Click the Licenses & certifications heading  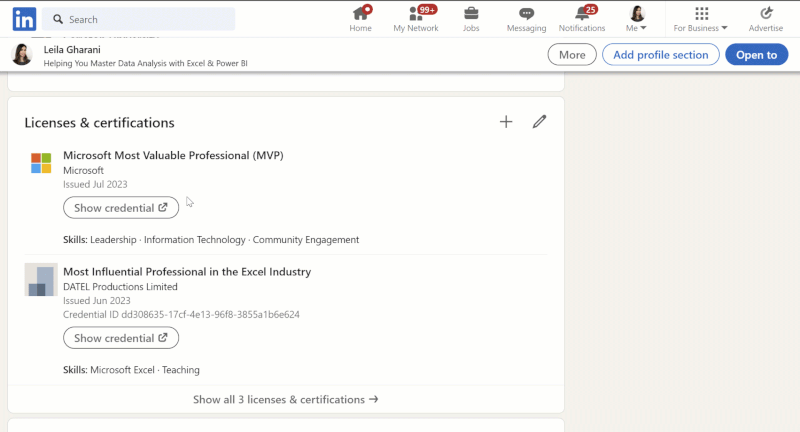tap(99, 122)
